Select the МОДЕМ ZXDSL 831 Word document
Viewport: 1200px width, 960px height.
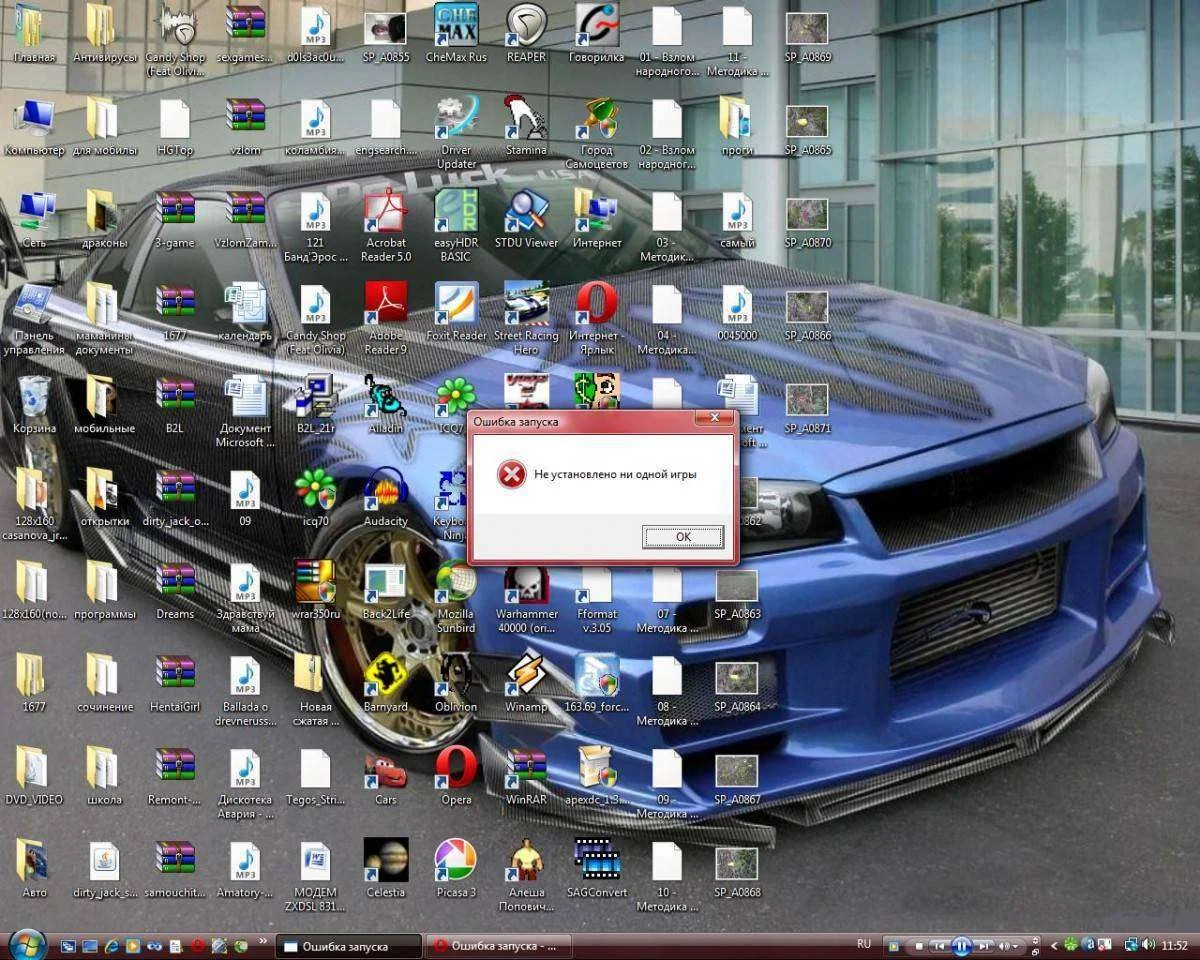pyautogui.click(x=315, y=876)
